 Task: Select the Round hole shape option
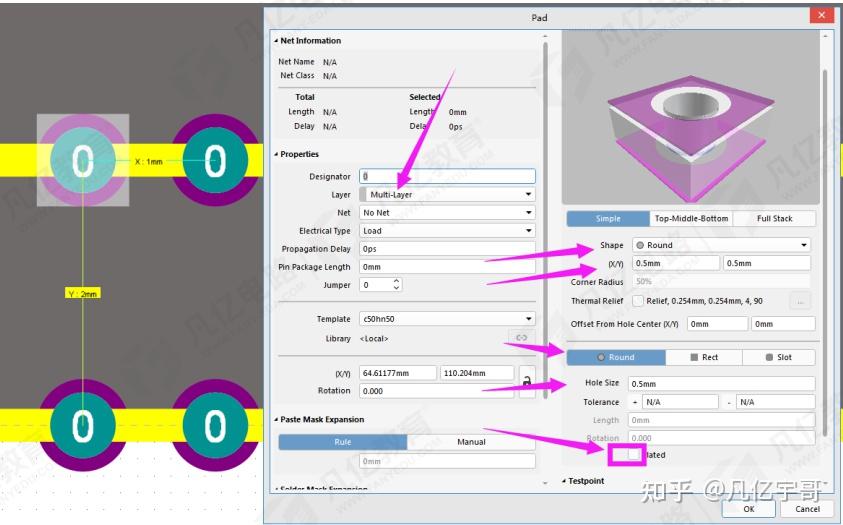[x=616, y=357]
